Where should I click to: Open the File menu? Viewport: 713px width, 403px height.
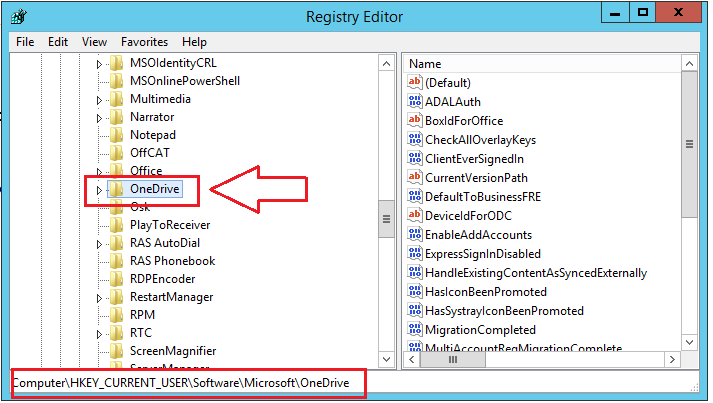tap(25, 42)
